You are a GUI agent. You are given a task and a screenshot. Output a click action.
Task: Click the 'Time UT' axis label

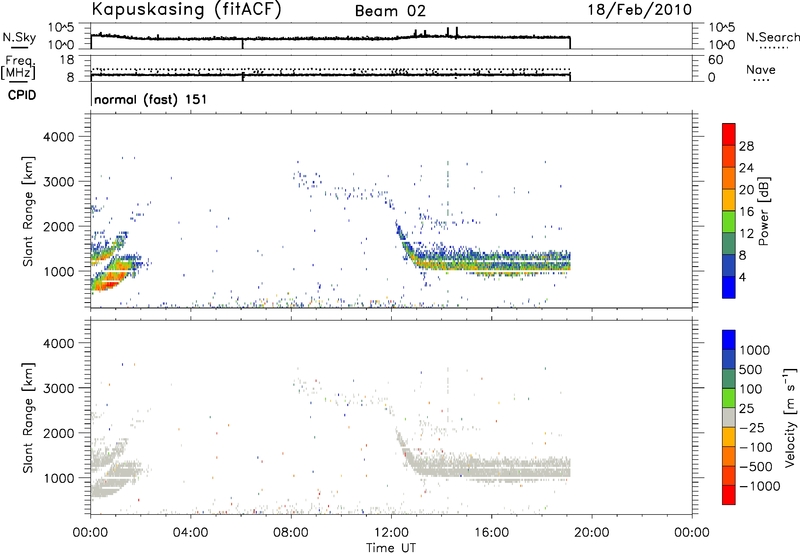pyautogui.click(x=391, y=548)
